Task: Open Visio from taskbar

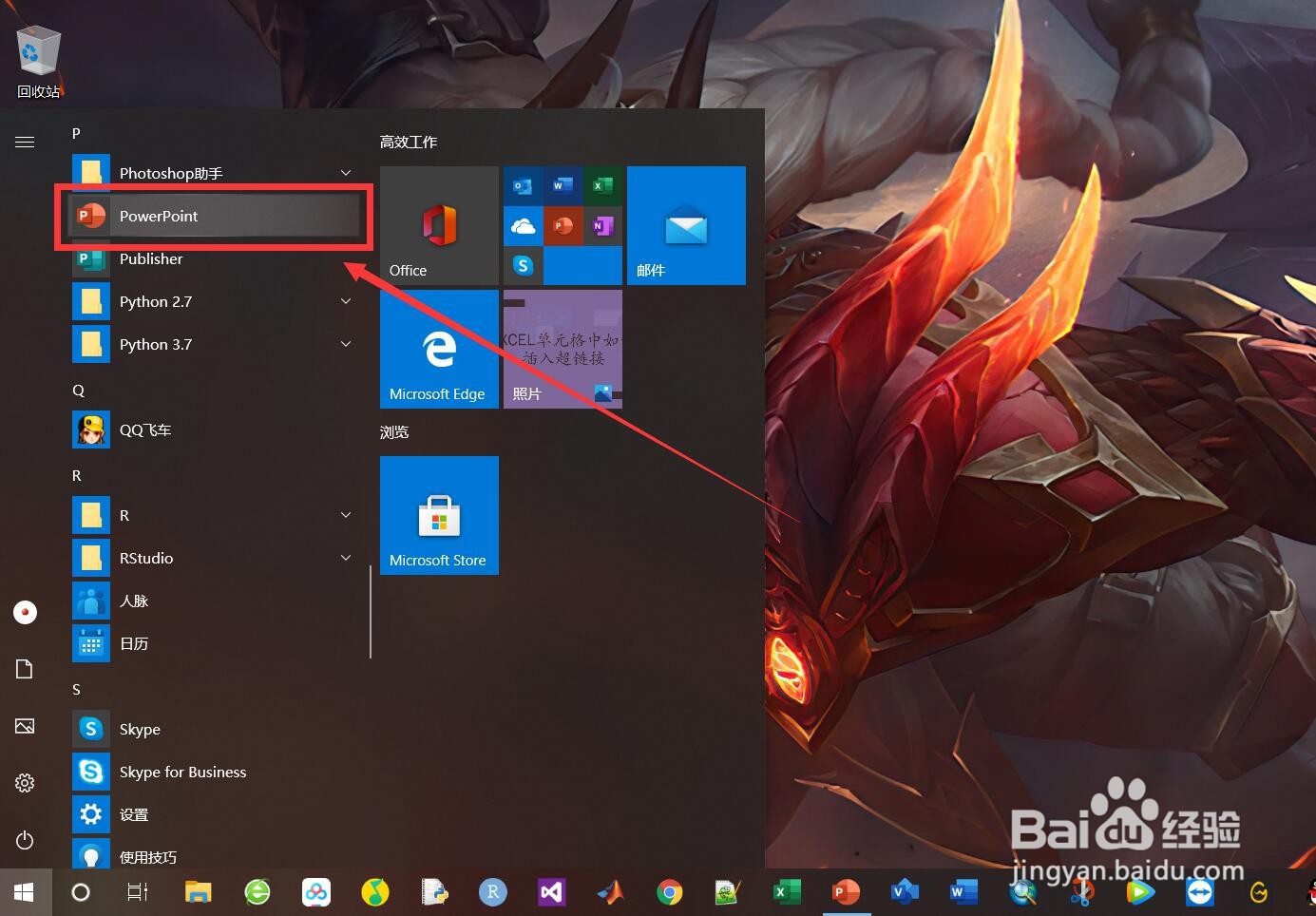Action: [906, 892]
